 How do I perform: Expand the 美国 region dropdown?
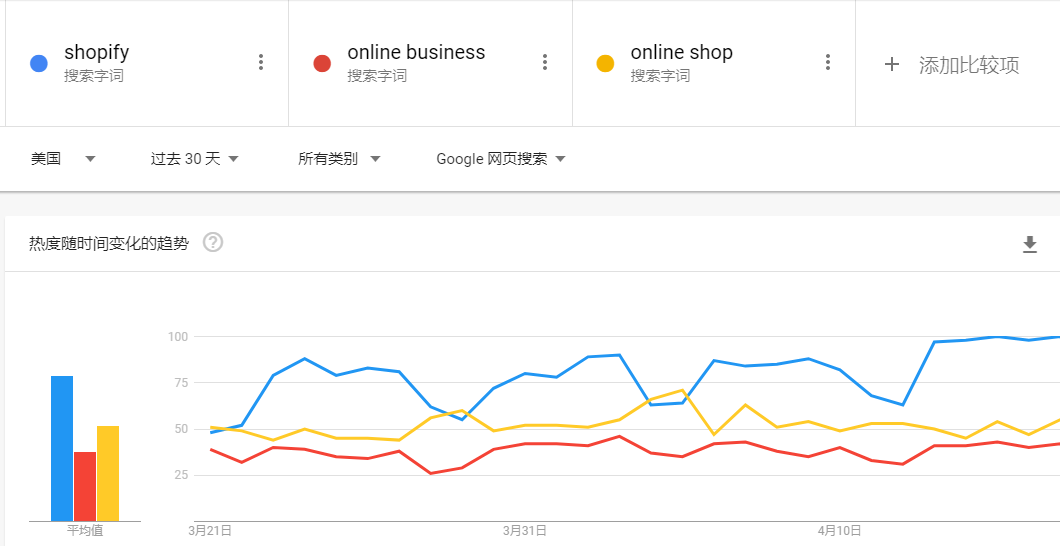point(63,159)
